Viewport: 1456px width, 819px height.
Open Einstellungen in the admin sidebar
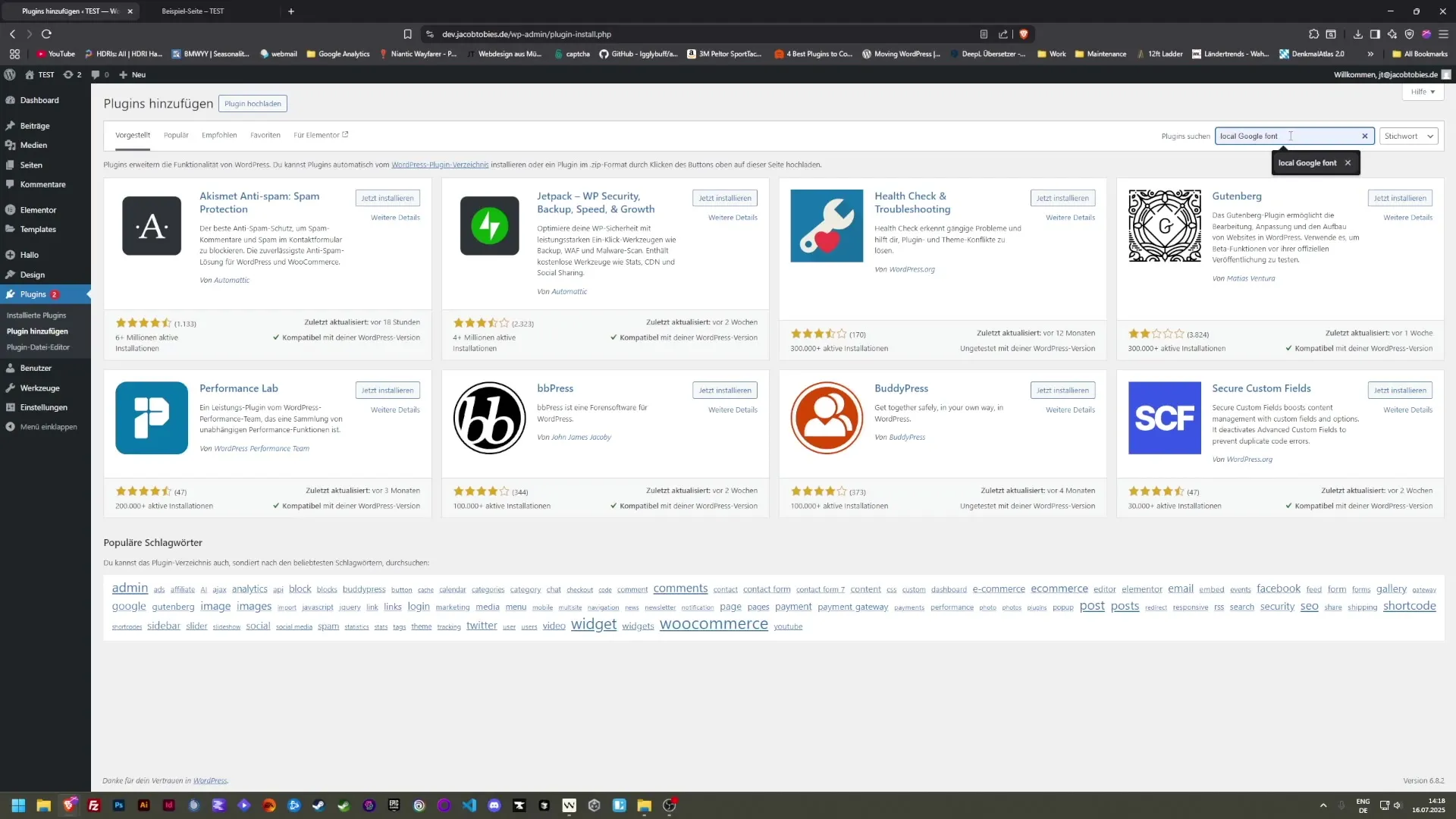point(43,407)
